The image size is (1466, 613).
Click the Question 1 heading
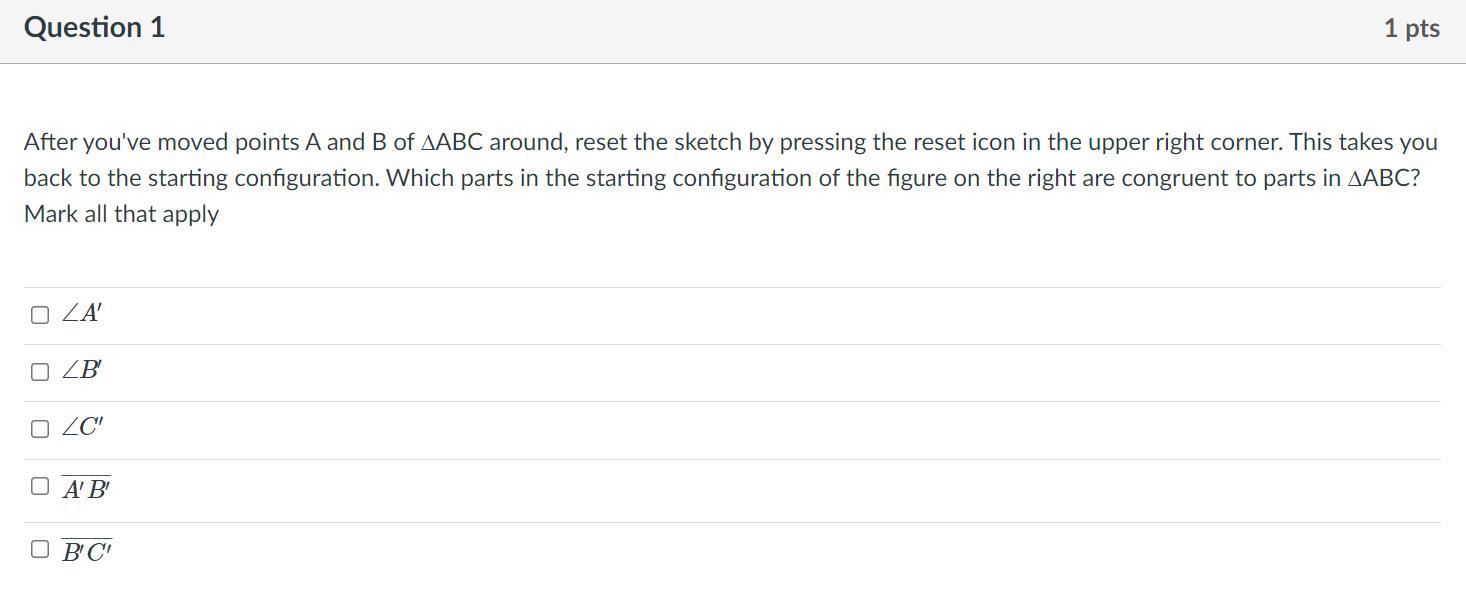point(94,28)
